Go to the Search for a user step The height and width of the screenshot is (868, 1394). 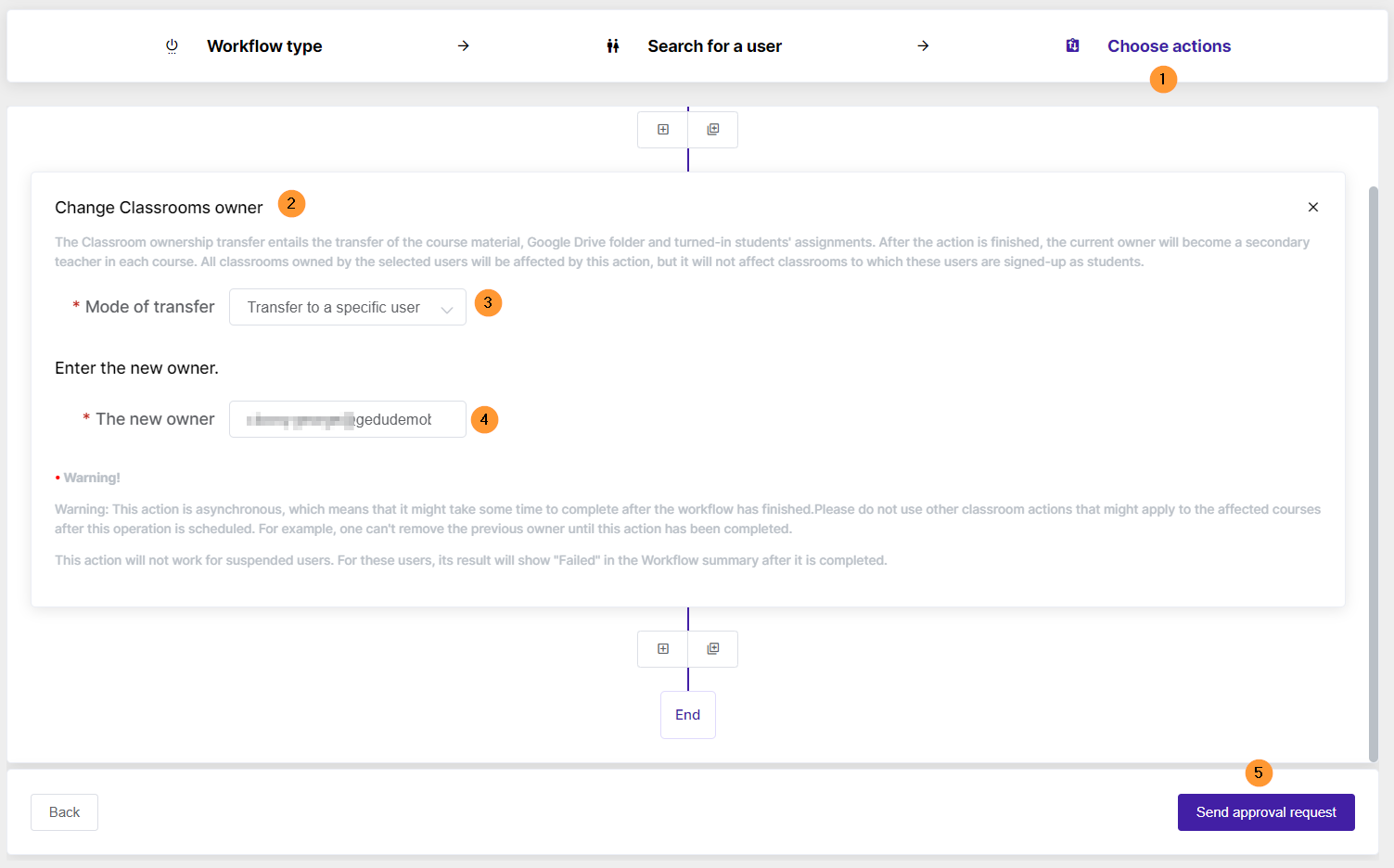714,46
